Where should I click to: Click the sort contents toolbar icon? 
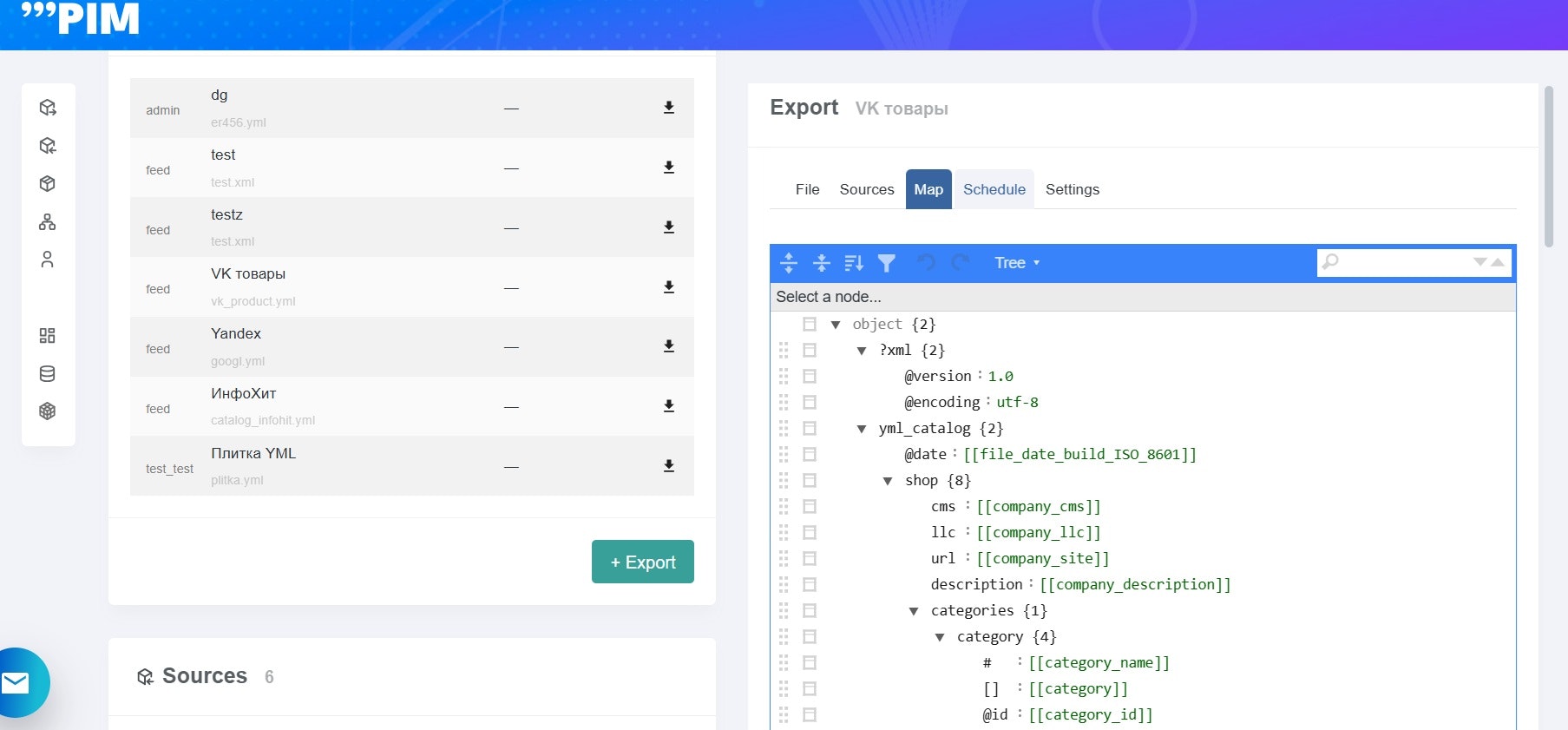tap(854, 262)
